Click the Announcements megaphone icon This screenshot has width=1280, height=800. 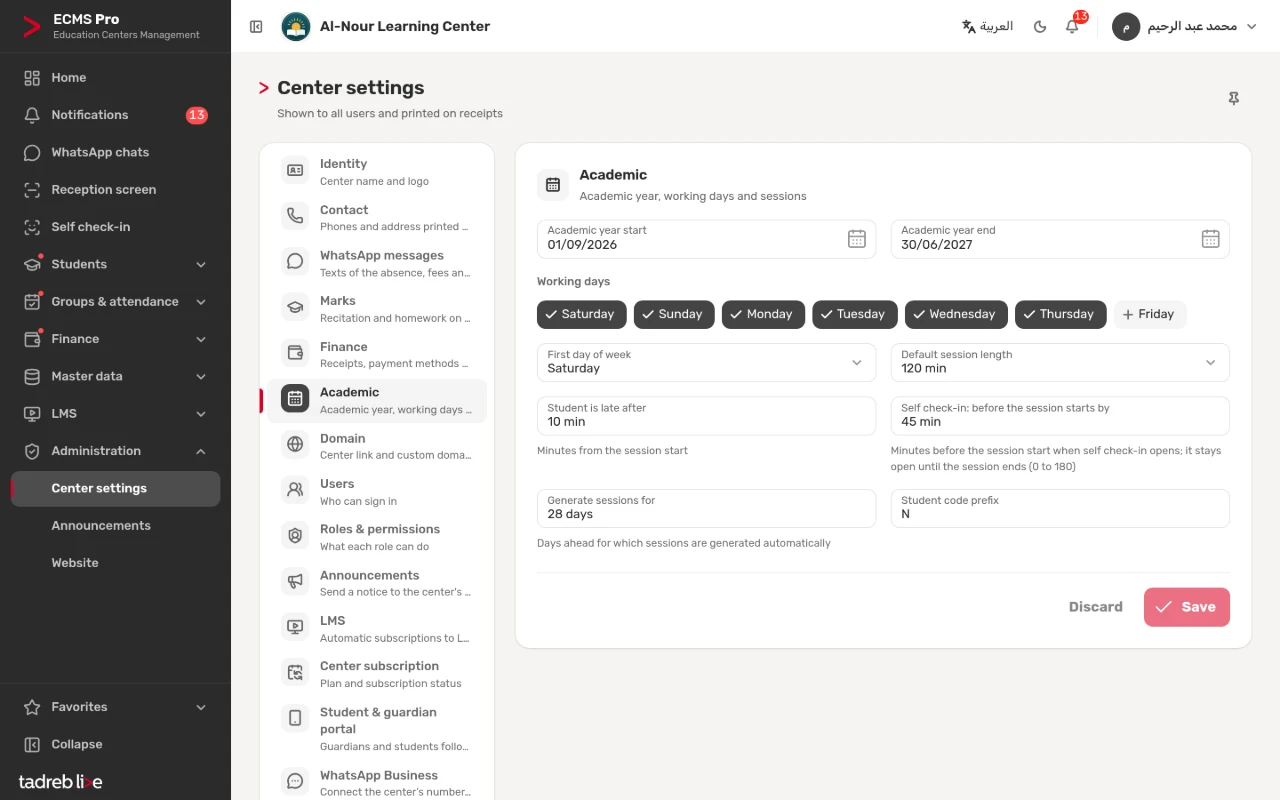click(295, 582)
